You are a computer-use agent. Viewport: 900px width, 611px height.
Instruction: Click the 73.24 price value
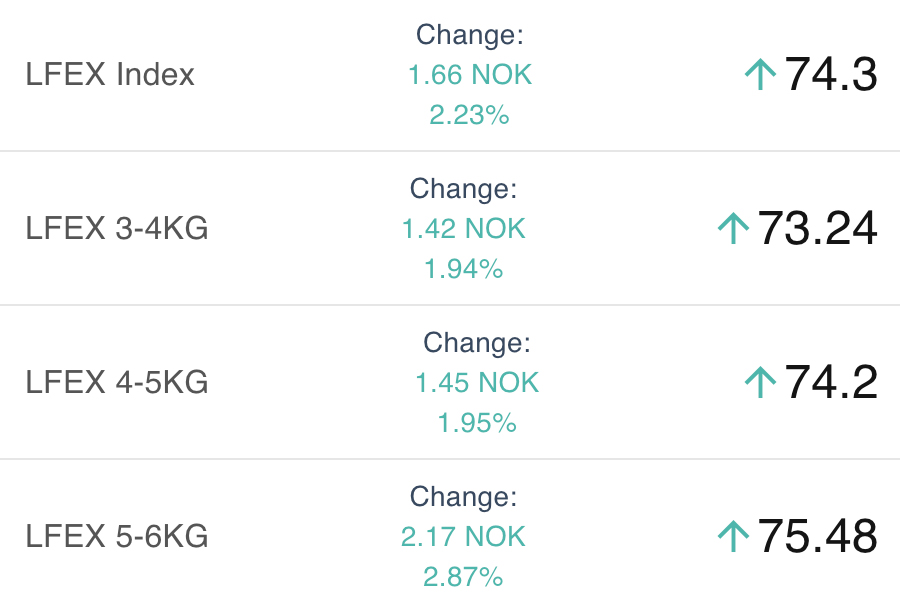(x=817, y=229)
